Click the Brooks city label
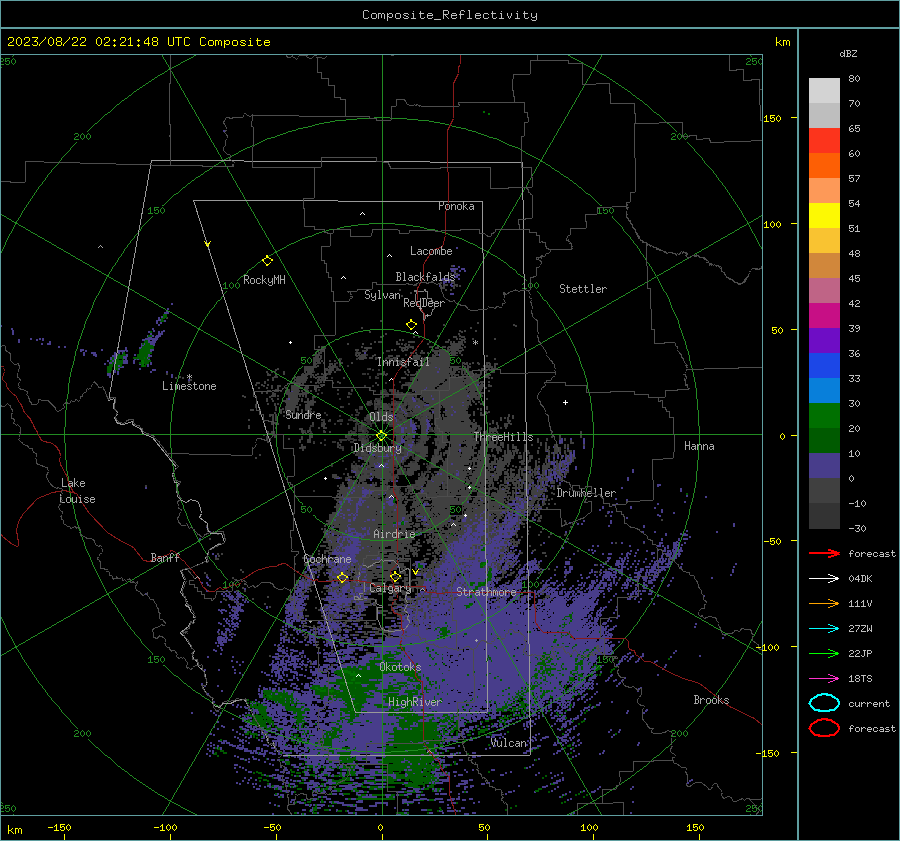Viewport: 900px width, 841px height. coord(711,700)
